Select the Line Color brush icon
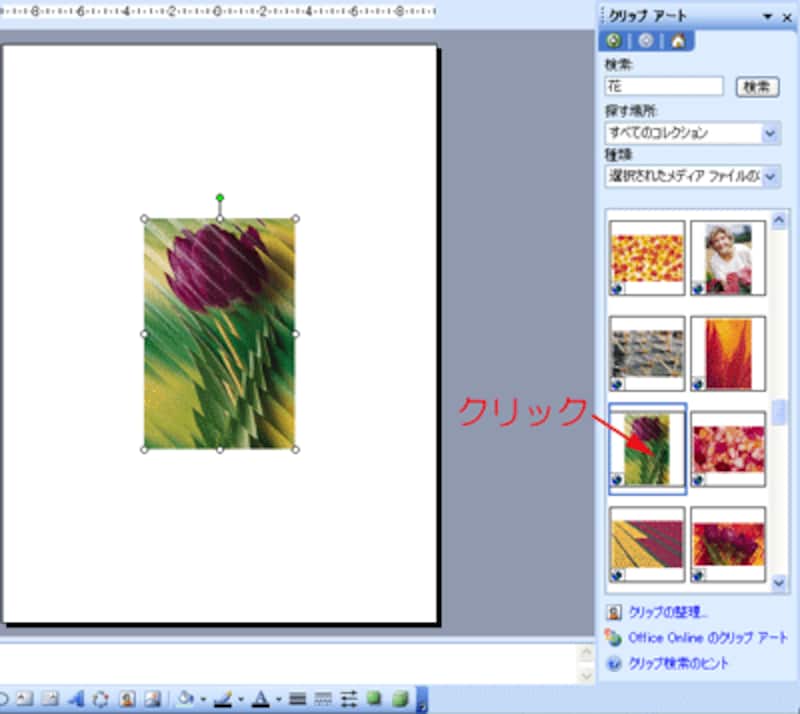 click(x=222, y=699)
